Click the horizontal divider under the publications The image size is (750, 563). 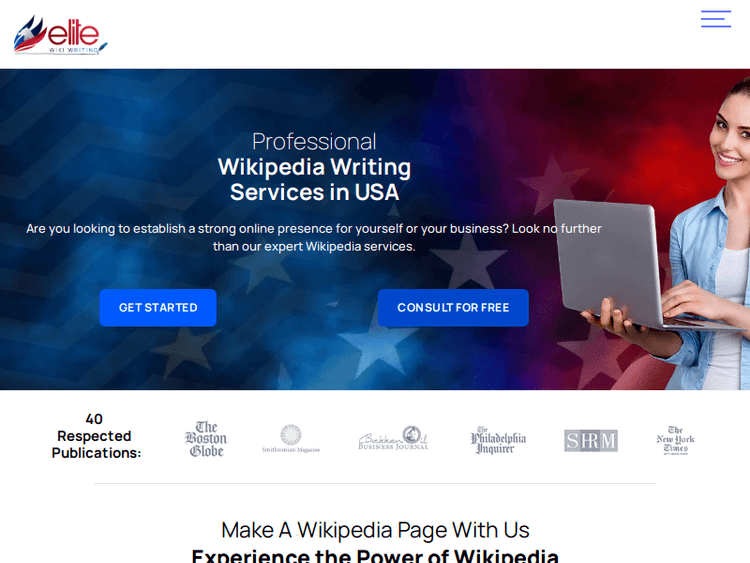coord(375,484)
